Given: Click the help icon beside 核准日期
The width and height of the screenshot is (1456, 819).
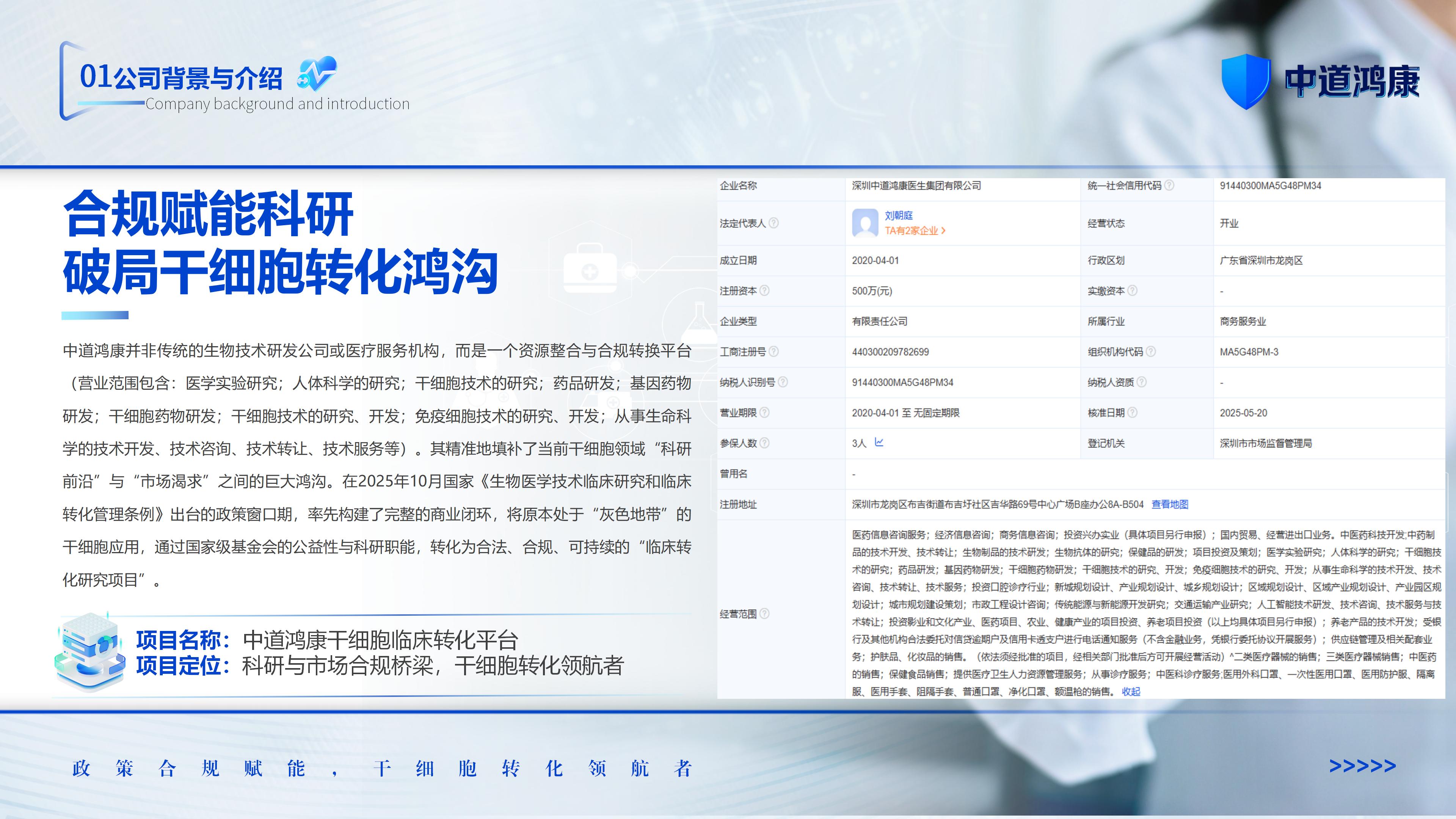Looking at the screenshot, I should 1132,412.
